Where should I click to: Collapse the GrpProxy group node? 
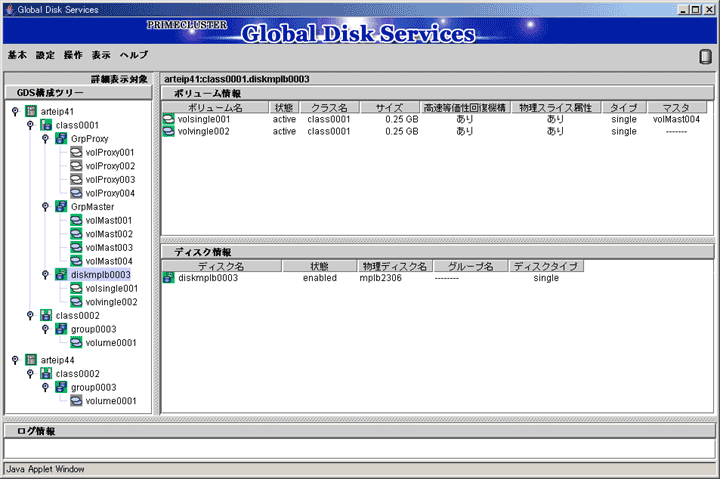click(x=45, y=138)
